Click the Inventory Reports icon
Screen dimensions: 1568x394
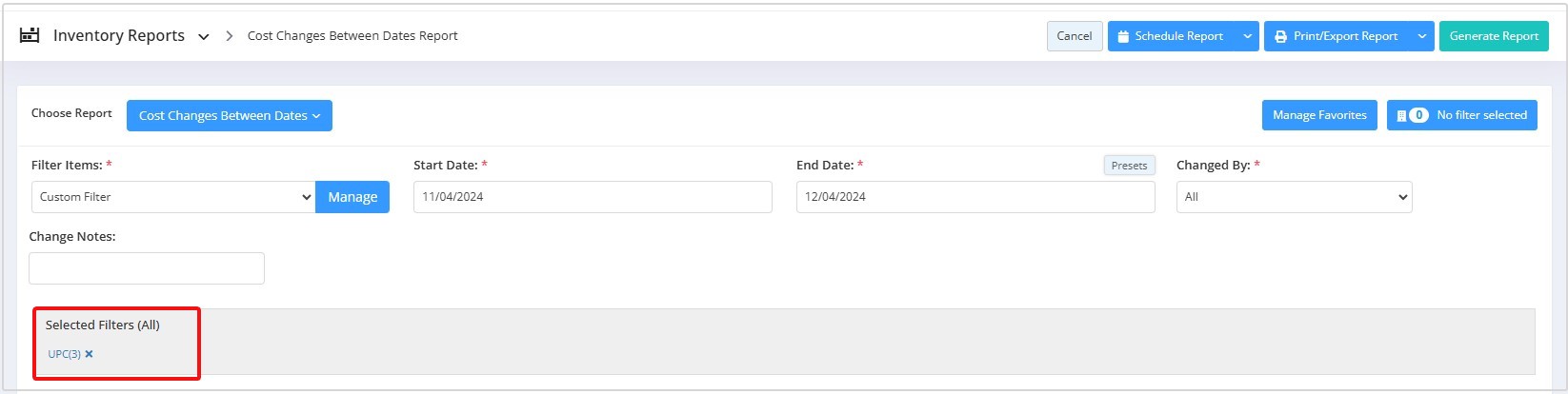click(x=30, y=35)
